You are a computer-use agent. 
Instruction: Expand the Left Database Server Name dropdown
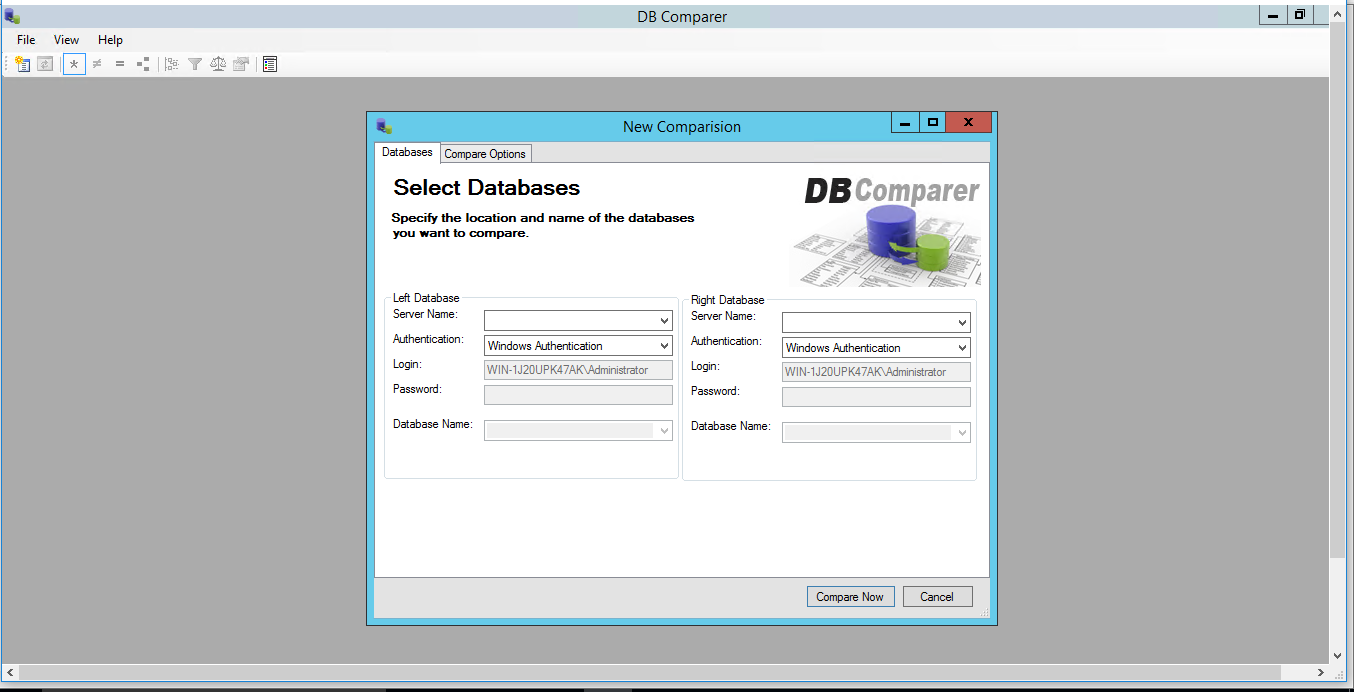(664, 321)
